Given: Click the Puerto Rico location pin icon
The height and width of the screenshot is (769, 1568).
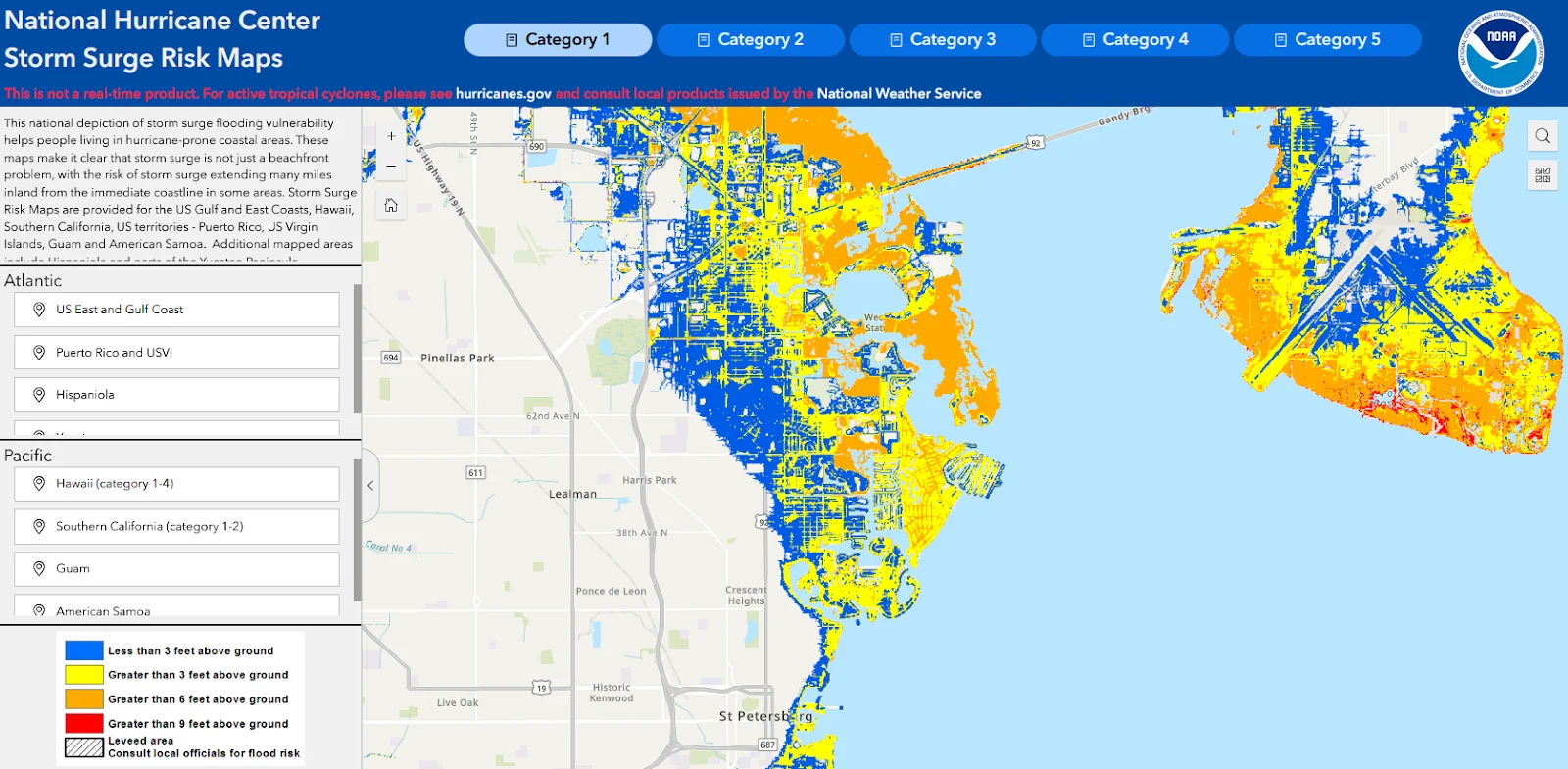Looking at the screenshot, I should point(39,352).
